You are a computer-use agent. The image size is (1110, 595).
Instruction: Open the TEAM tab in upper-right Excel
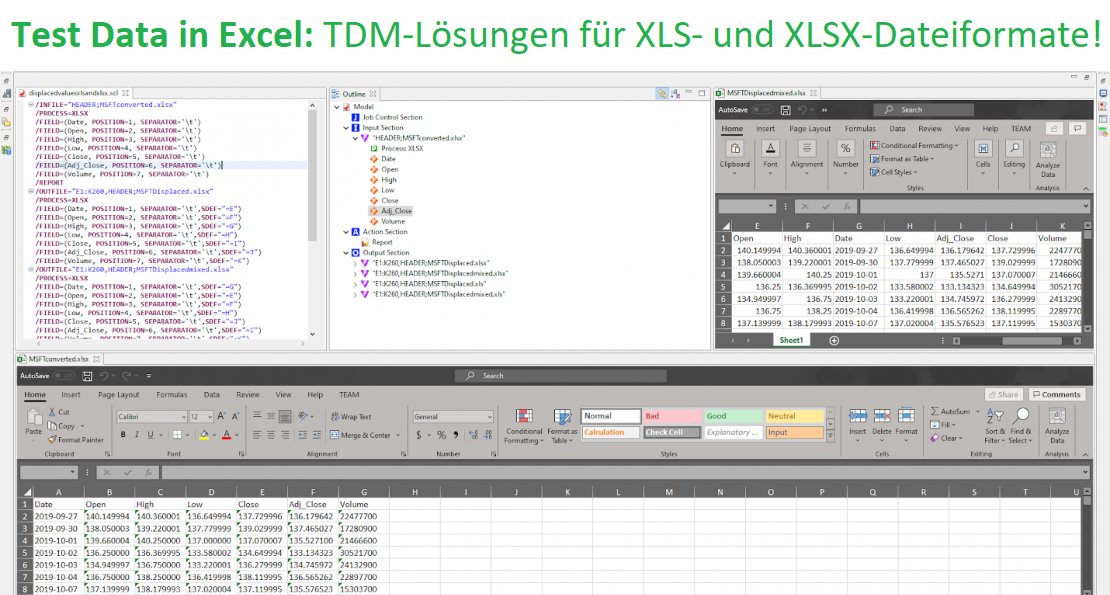point(1021,129)
